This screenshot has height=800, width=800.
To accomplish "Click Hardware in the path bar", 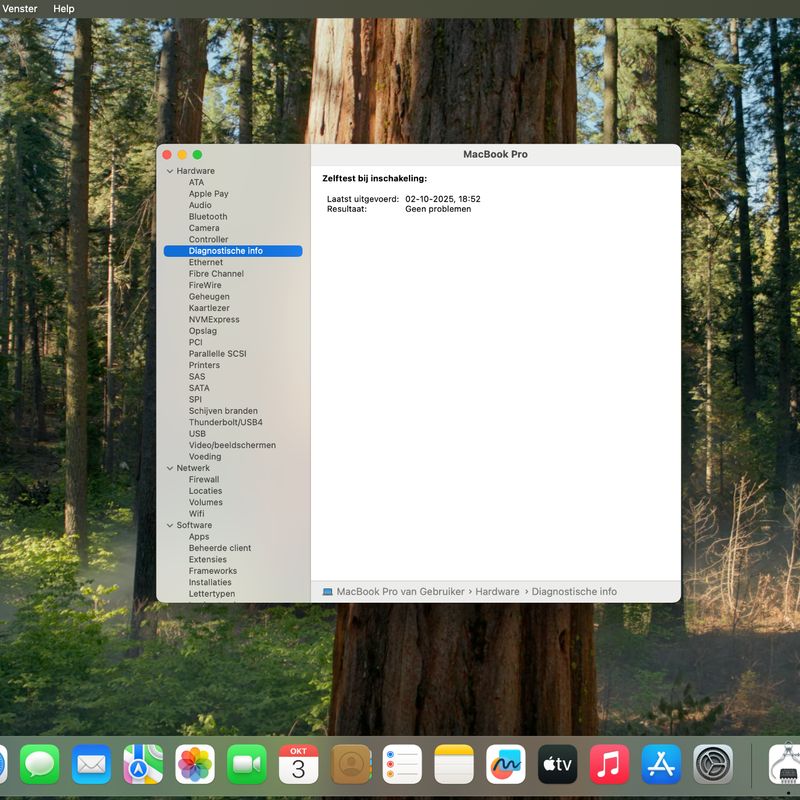I will [x=497, y=592].
